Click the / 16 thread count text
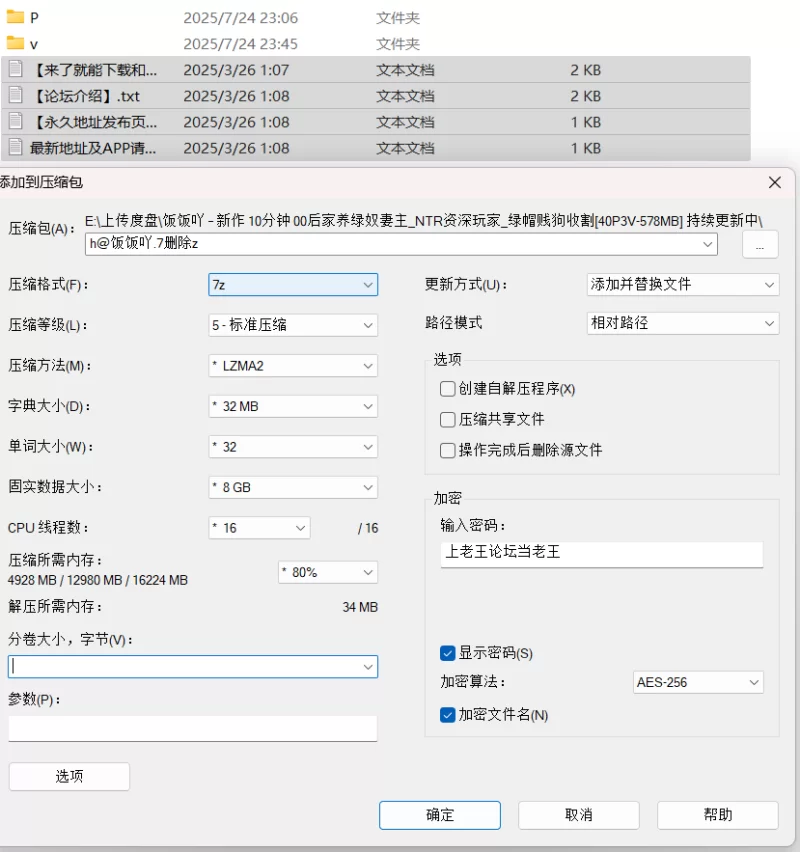Viewport: 800px width, 852px height. click(368, 528)
